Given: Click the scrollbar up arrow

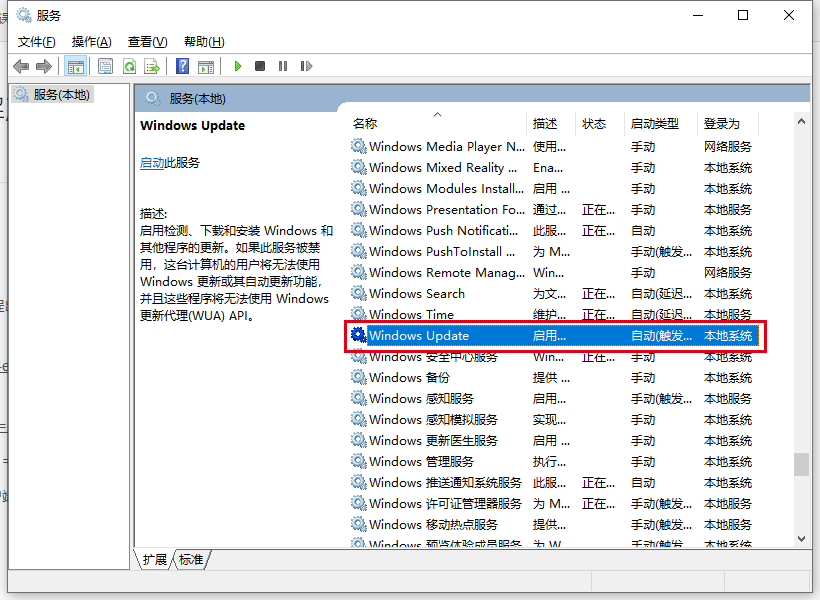Looking at the screenshot, I should (801, 121).
